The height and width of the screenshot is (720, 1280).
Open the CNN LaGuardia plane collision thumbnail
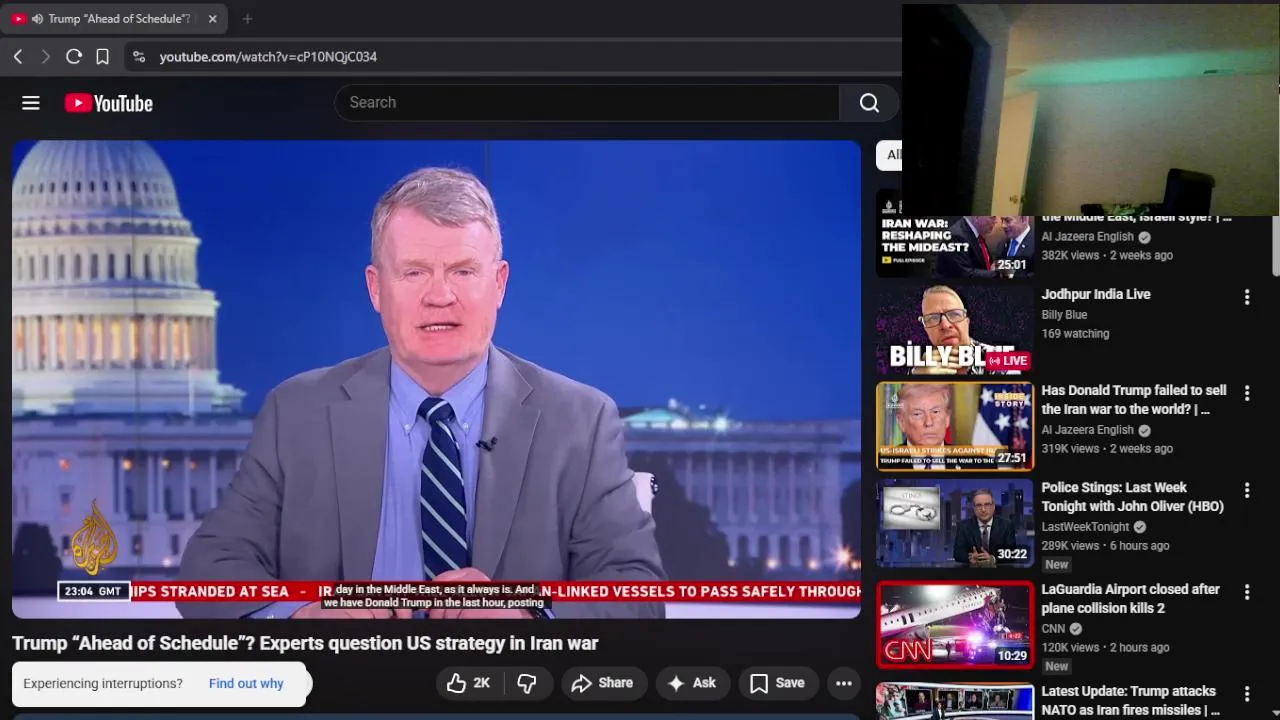(x=955, y=625)
